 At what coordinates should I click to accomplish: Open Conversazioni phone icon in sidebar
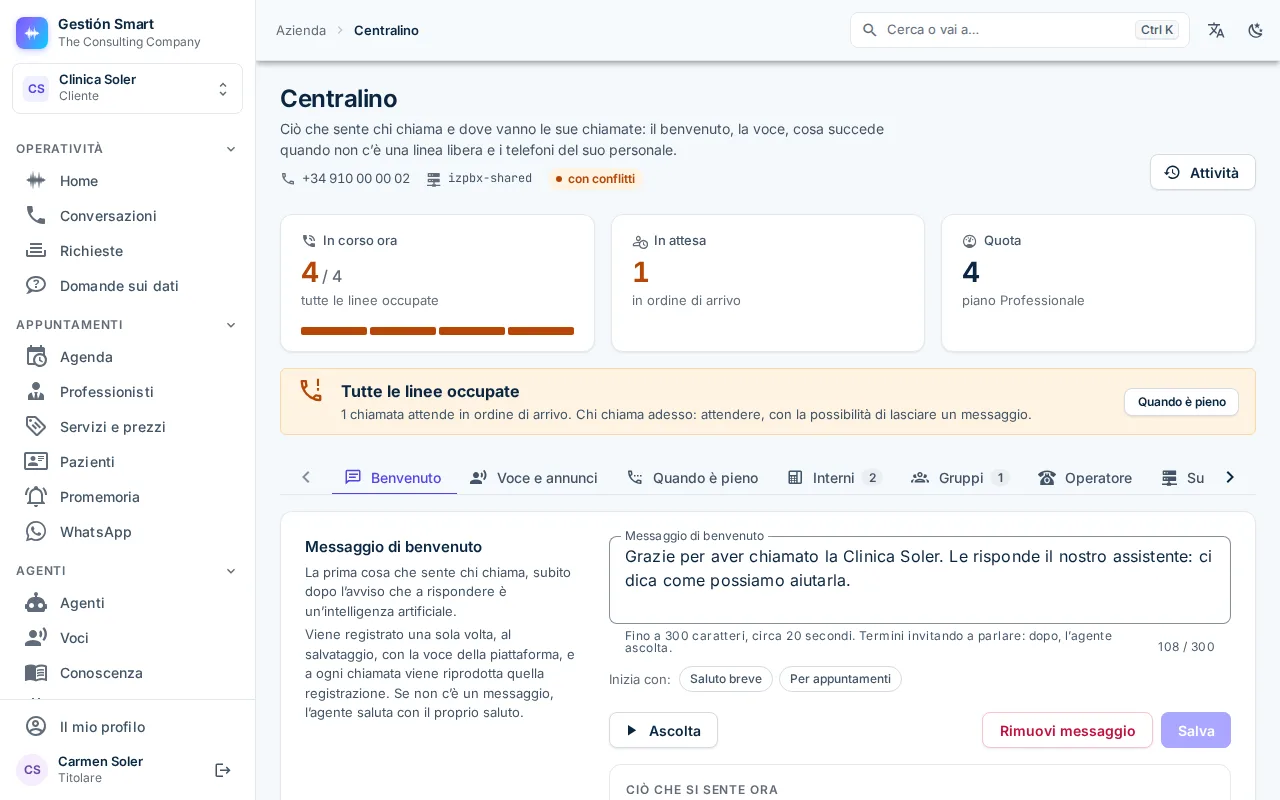pyautogui.click(x=36, y=216)
